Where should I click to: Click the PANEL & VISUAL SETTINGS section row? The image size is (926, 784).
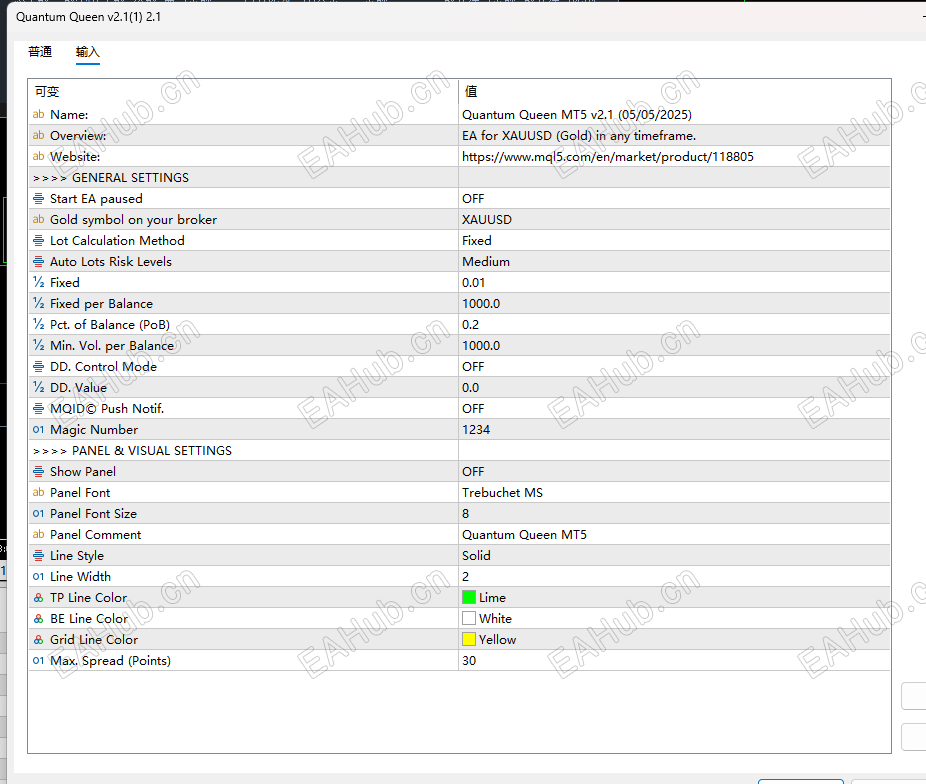[x=459, y=450]
